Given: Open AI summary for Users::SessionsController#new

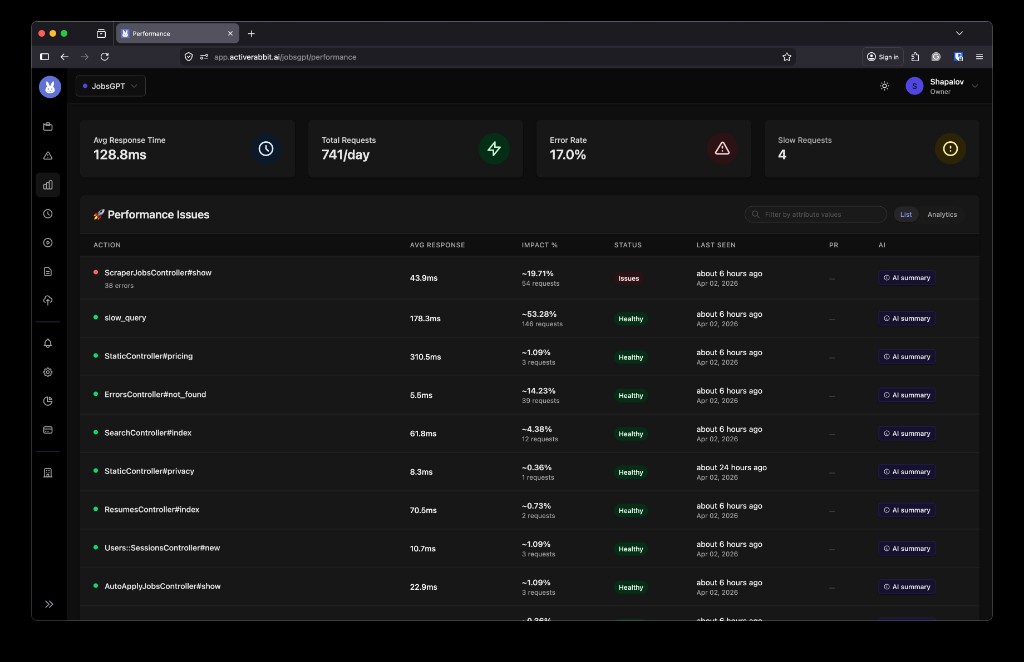Looking at the screenshot, I should (906, 548).
